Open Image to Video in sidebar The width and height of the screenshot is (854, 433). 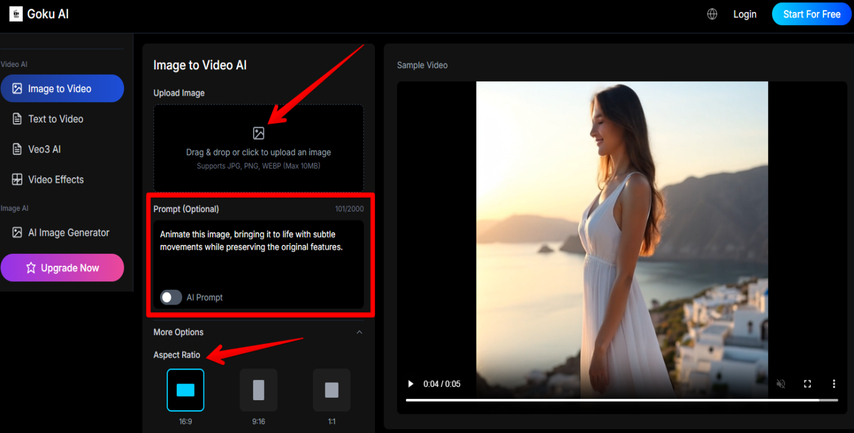[x=60, y=88]
